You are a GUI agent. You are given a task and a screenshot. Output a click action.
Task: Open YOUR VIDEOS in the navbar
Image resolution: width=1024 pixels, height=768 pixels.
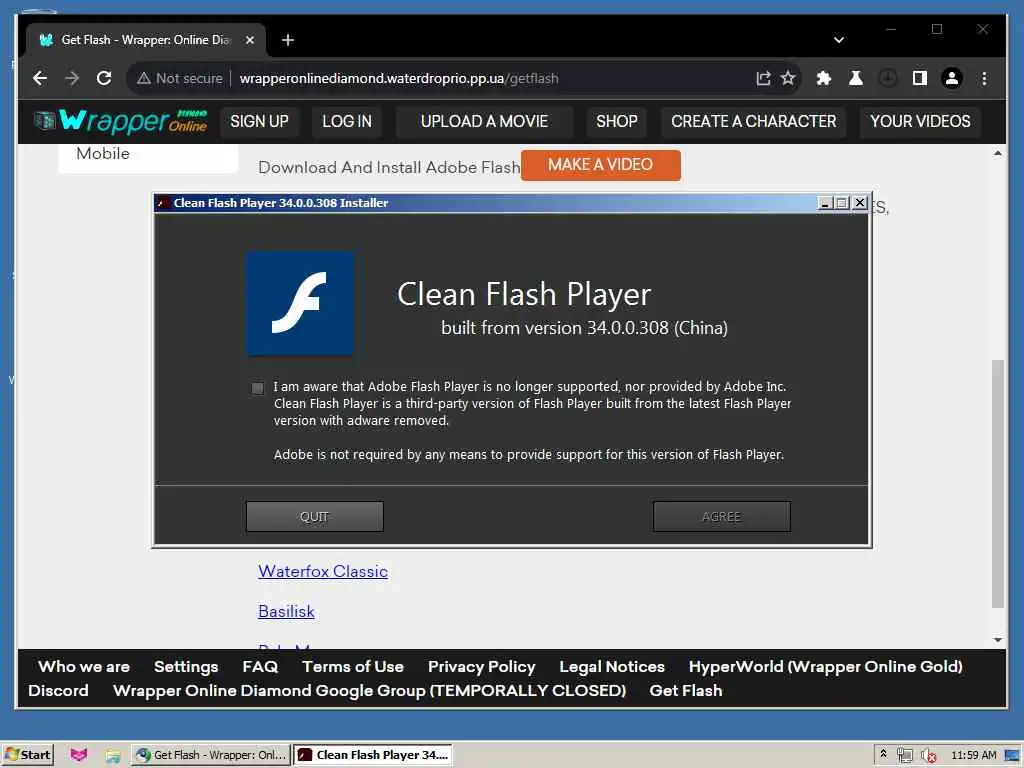click(920, 121)
